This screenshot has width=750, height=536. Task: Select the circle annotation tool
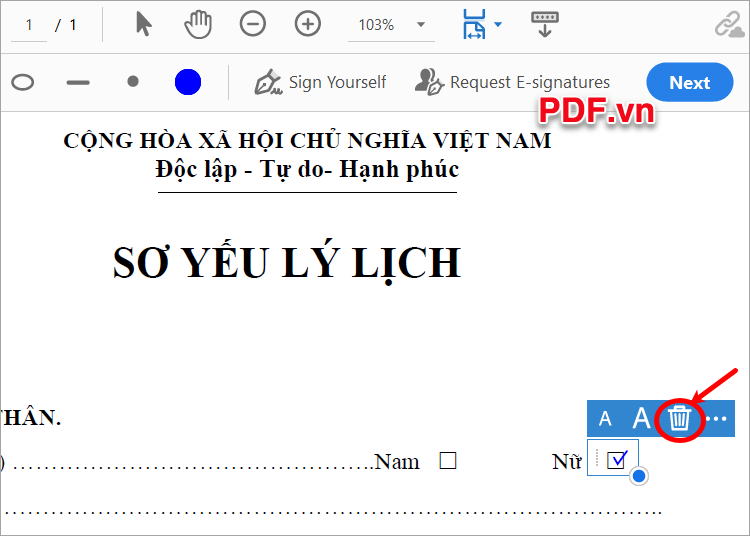click(x=22, y=82)
